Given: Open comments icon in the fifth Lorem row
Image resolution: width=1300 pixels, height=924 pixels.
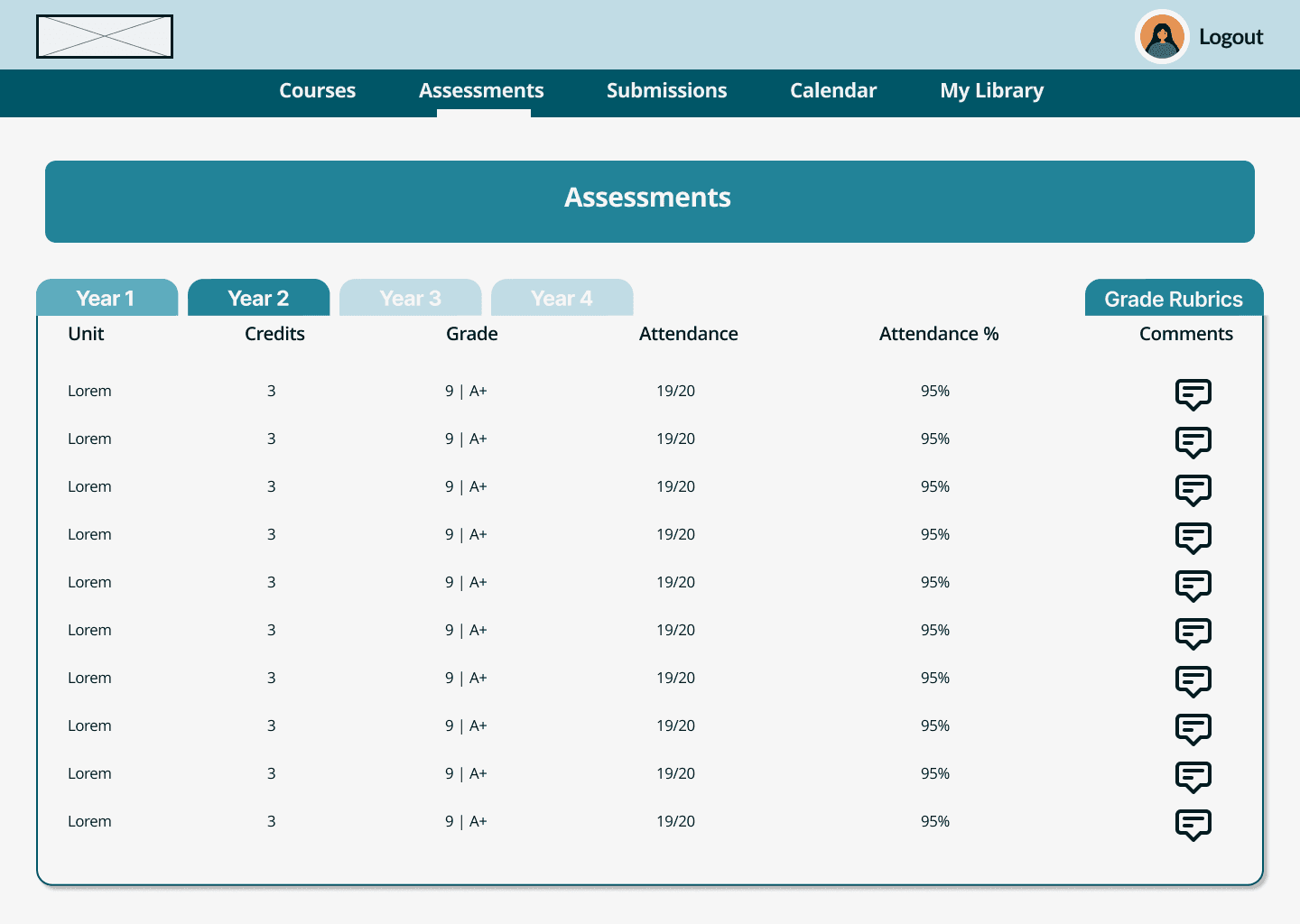Looking at the screenshot, I should coord(1193,586).
